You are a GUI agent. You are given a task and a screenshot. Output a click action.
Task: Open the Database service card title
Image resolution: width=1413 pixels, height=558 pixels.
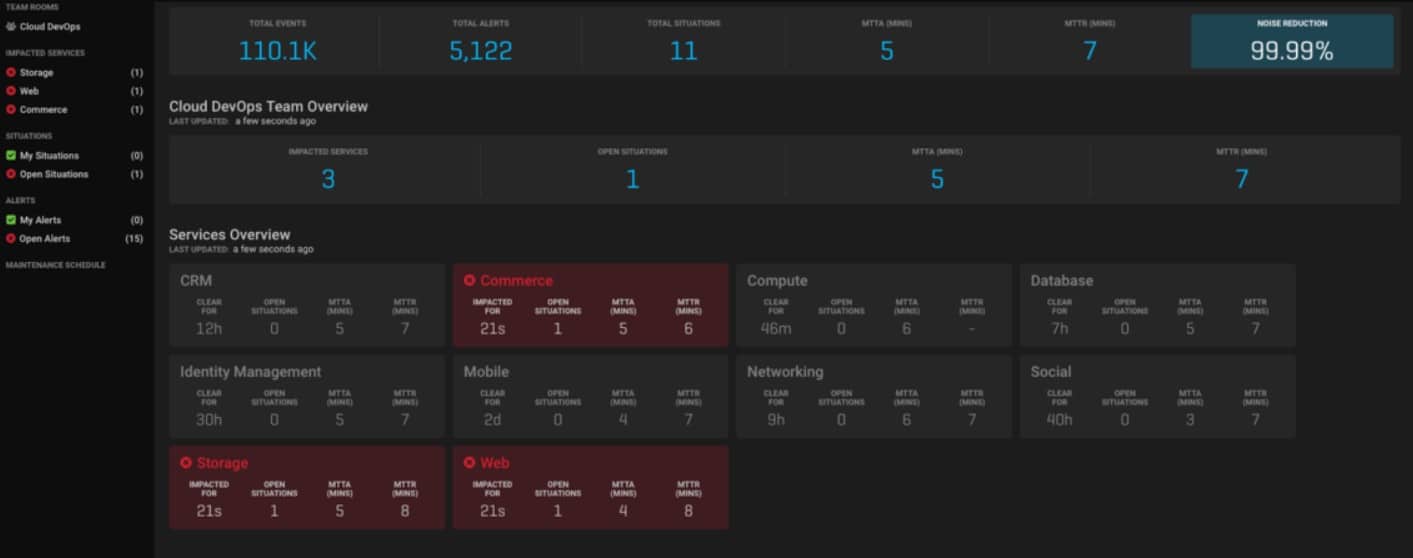[1062, 281]
